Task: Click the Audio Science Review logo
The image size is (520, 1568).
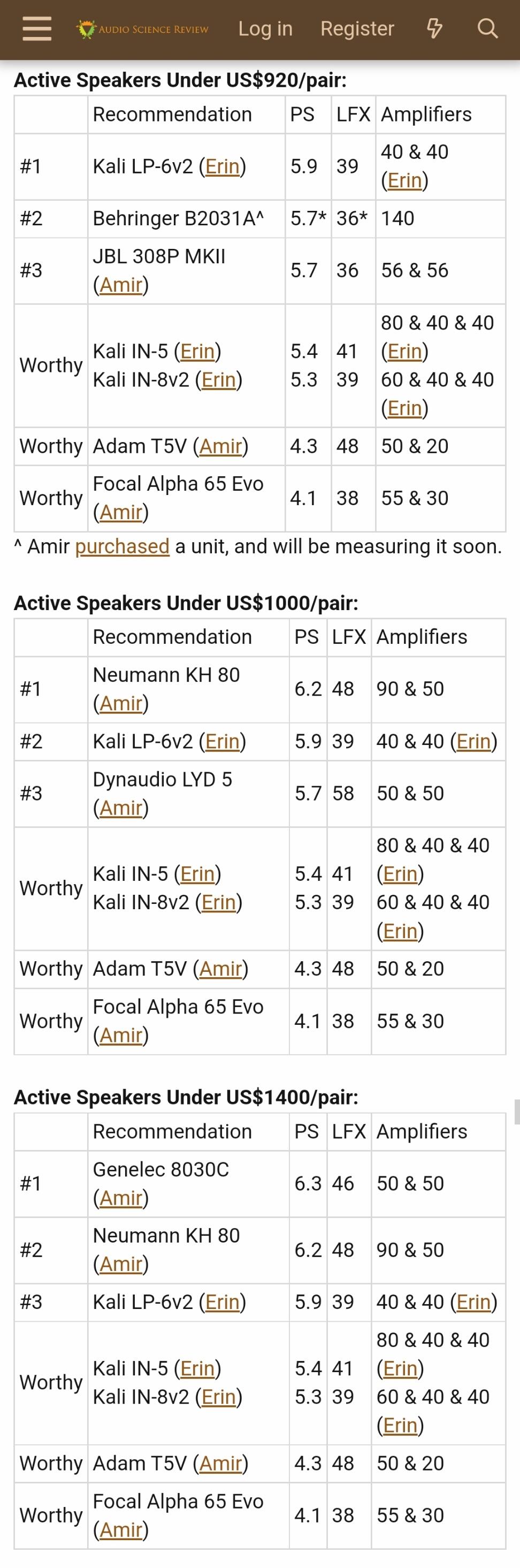Action: pyautogui.click(x=142, y=28)
